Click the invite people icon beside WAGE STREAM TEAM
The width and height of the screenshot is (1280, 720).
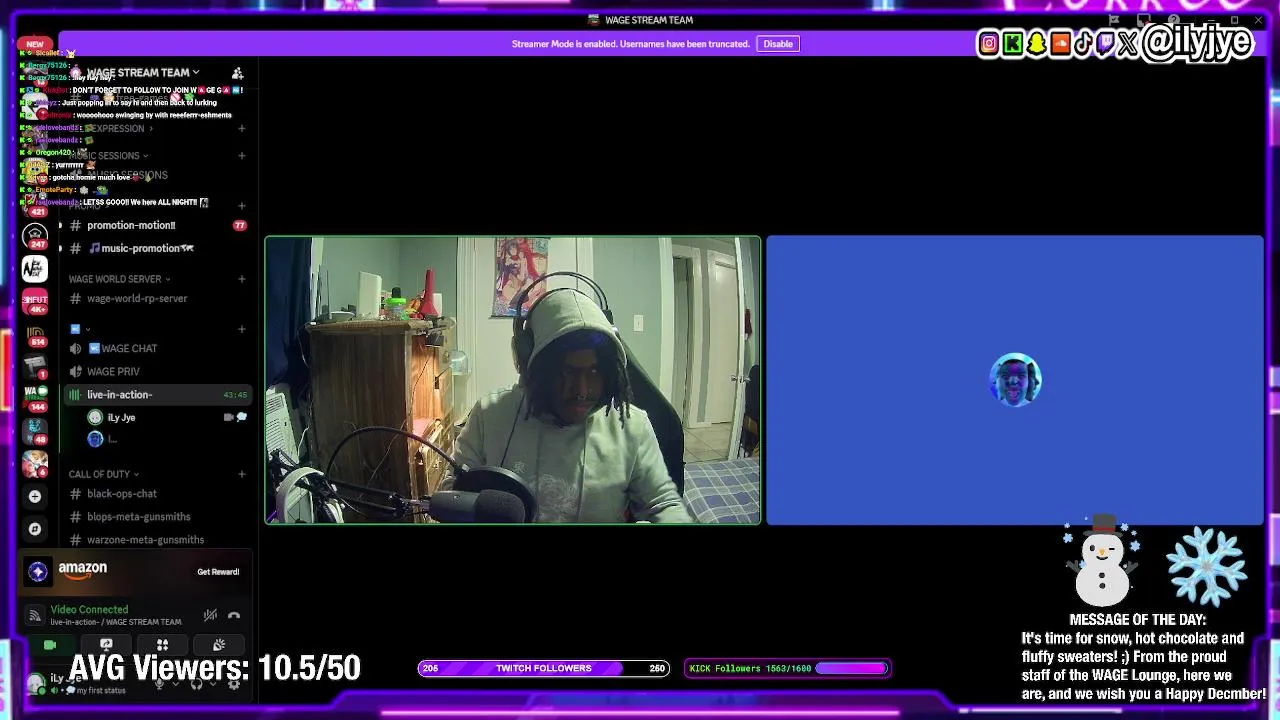pos(237,73)
